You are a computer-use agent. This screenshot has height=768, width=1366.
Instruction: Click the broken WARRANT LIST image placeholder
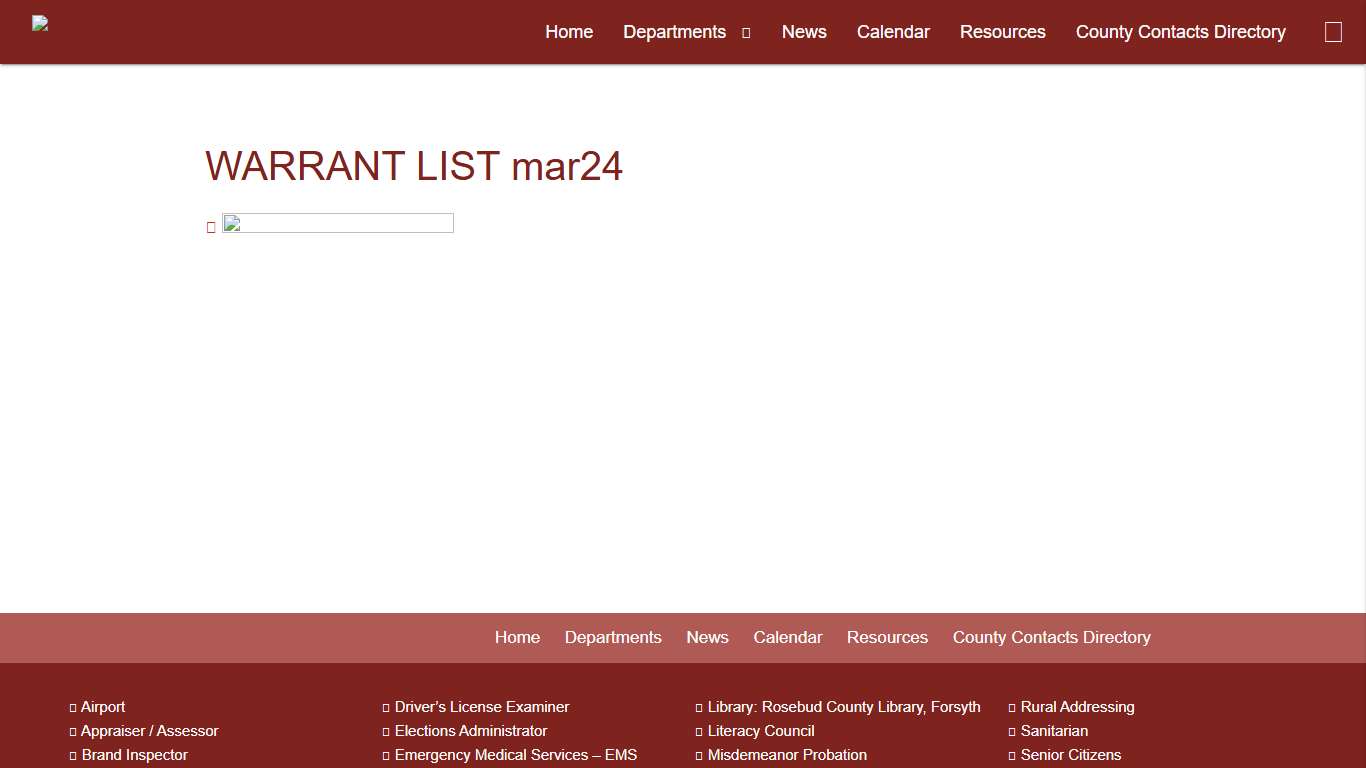337,222
